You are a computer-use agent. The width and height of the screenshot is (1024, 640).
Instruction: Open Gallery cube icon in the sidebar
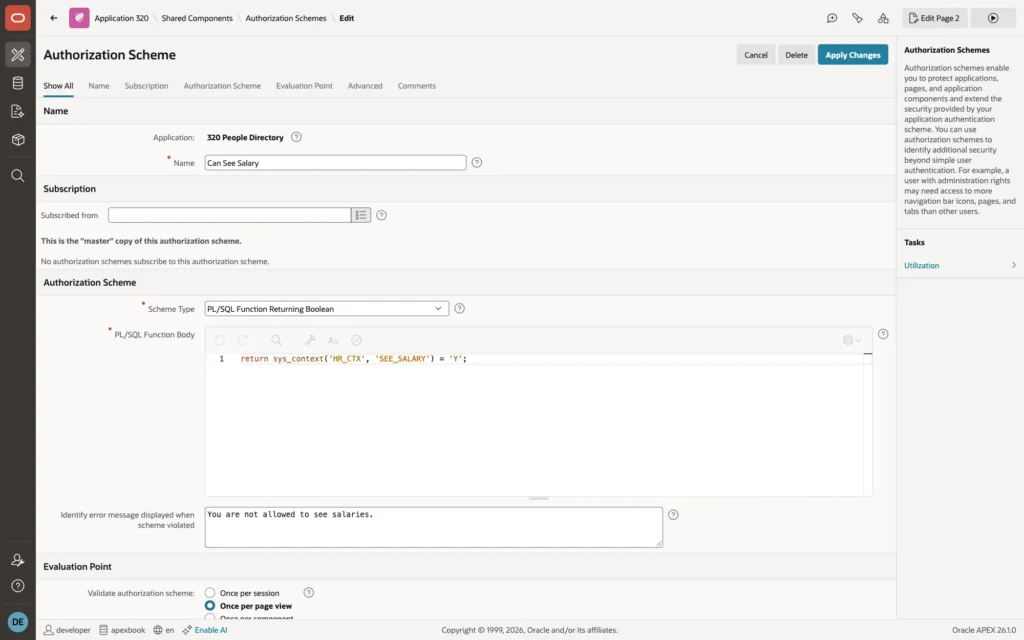(18, 140)
